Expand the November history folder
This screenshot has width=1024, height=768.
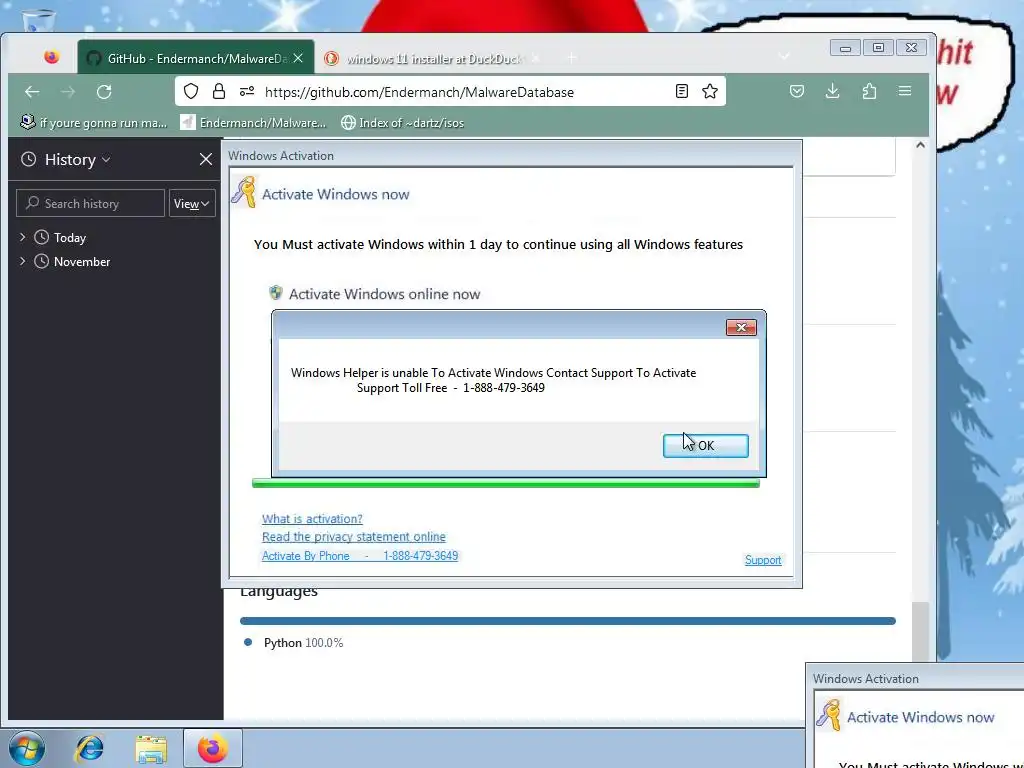[23, 261]
